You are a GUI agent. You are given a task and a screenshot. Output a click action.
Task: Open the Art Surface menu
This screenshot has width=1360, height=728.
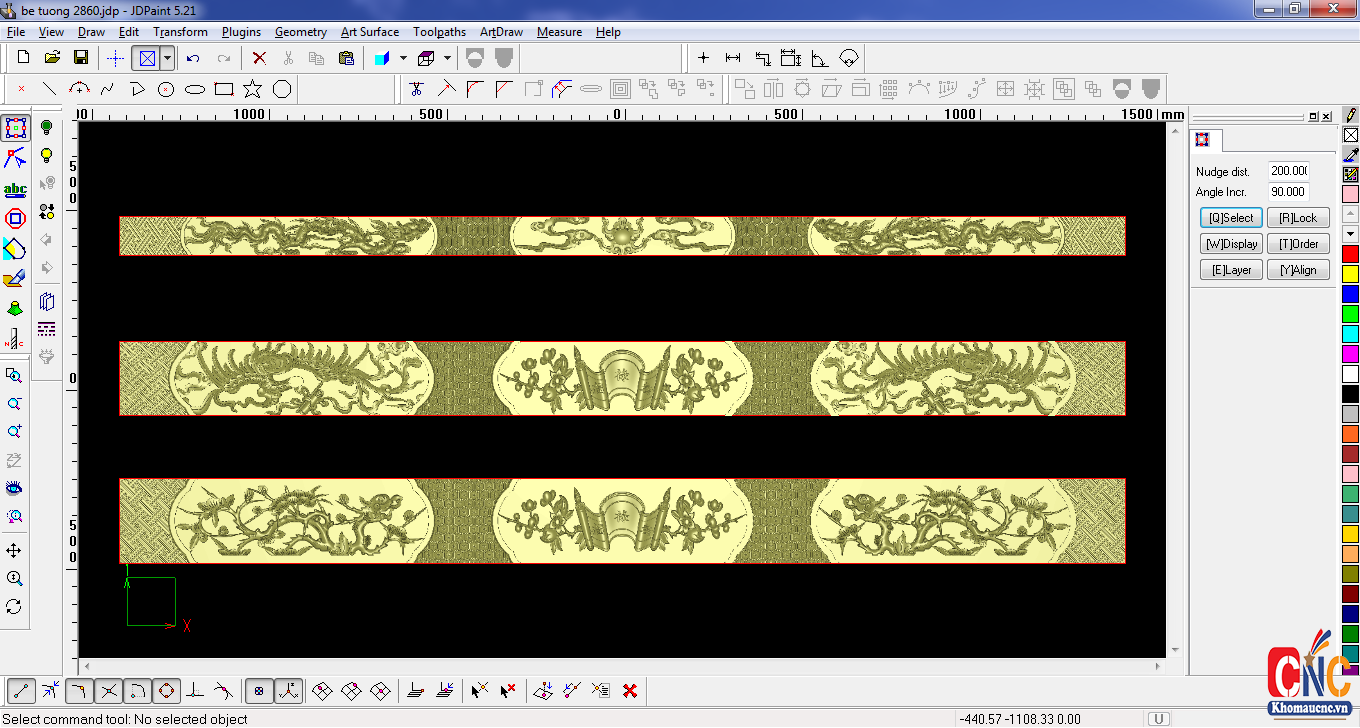click(x=369, y=32)
